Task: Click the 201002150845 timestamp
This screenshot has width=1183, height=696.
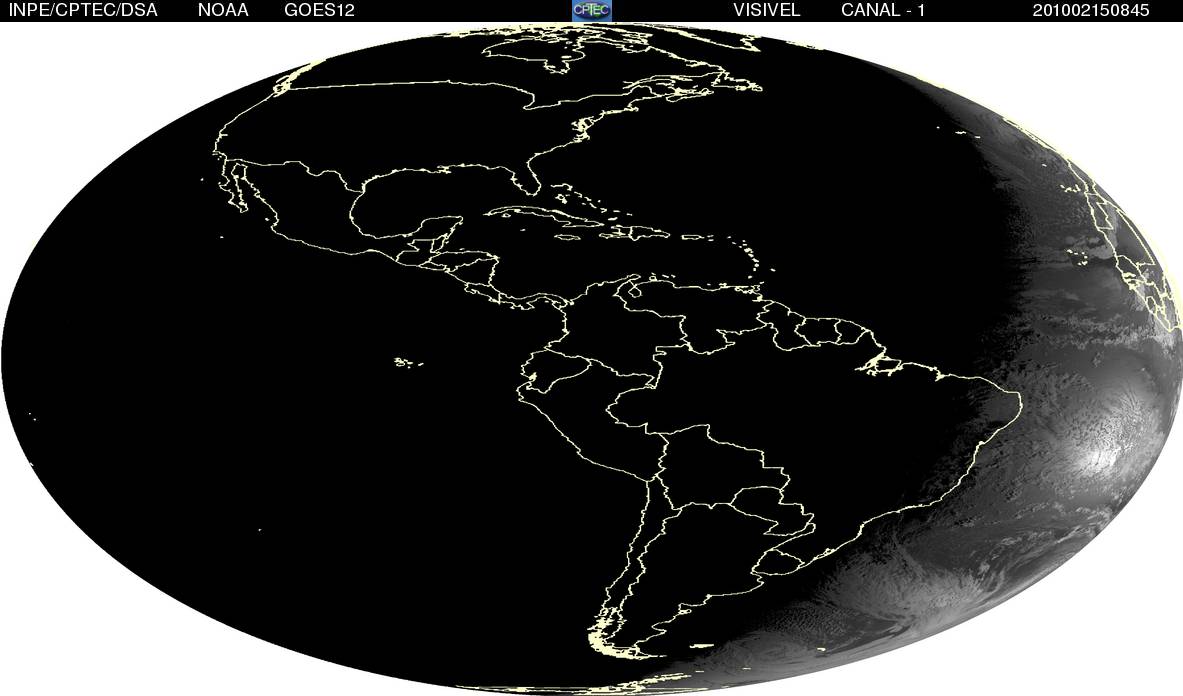Action: tap(1091, 10)
